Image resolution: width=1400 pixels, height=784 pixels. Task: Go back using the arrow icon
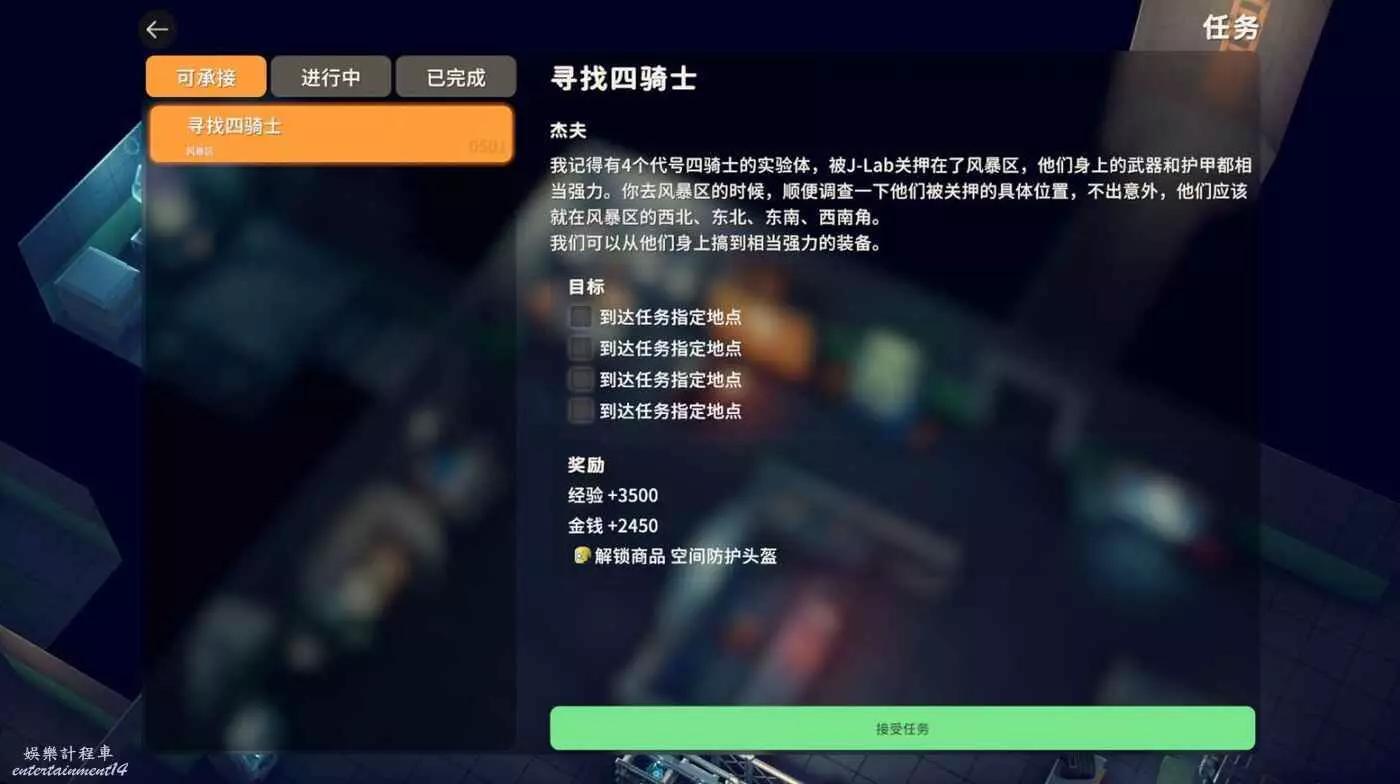[x=157, y=29]
